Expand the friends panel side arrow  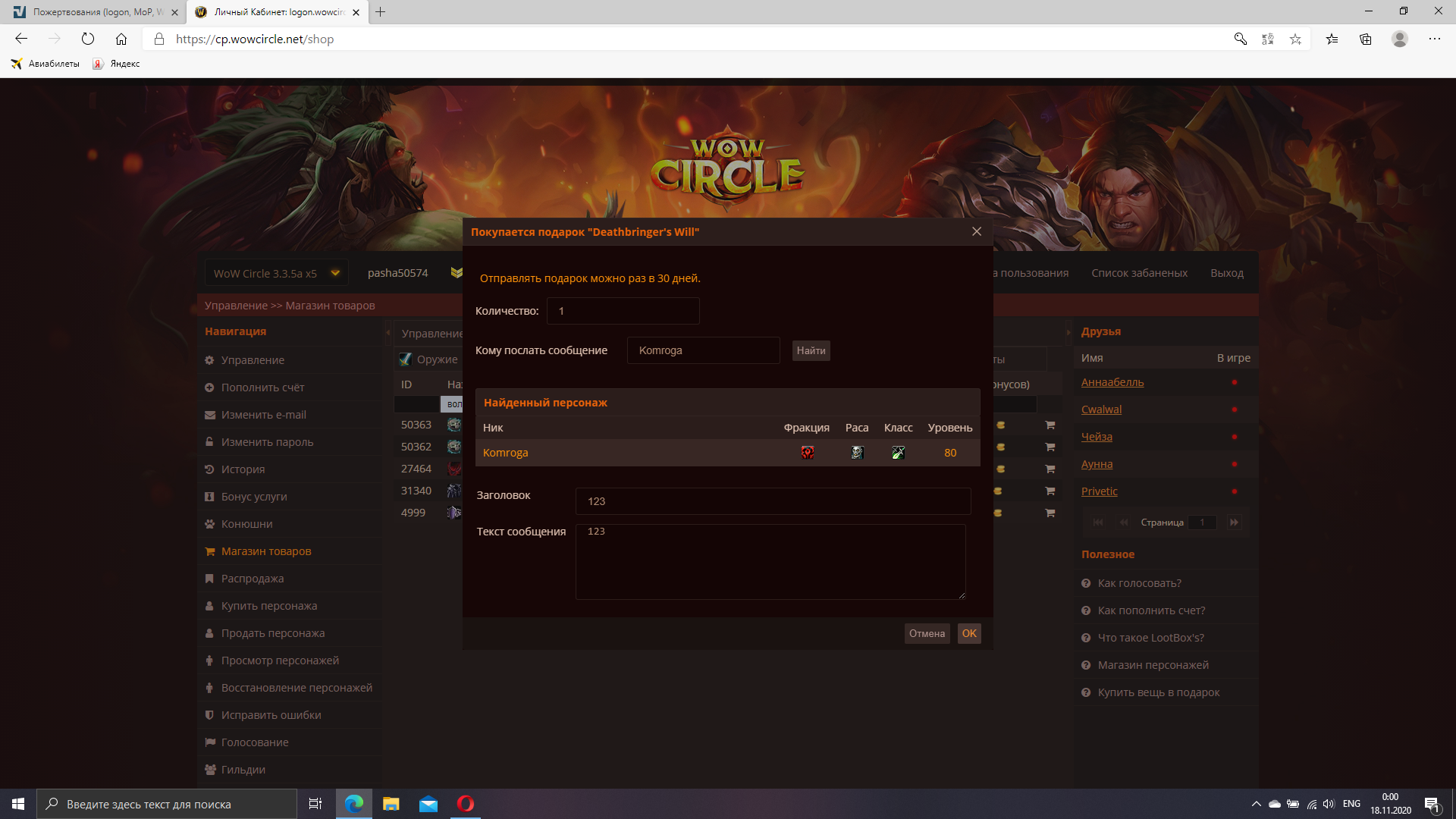click(x=1068, y=332)
